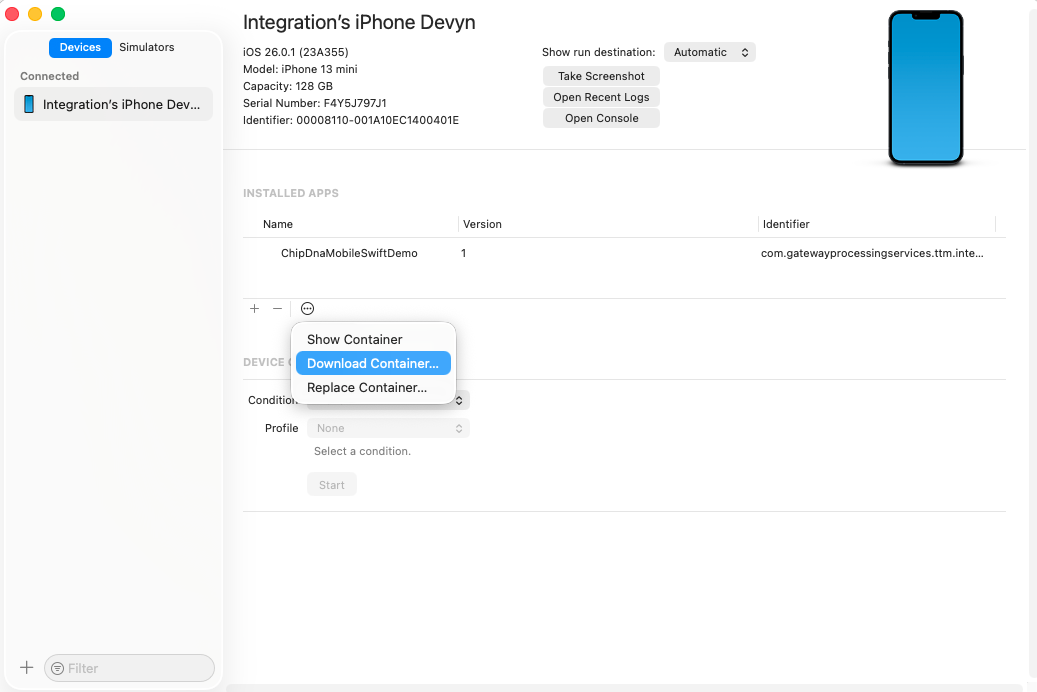Click inside the Filter search field

[x=130, y=668]
